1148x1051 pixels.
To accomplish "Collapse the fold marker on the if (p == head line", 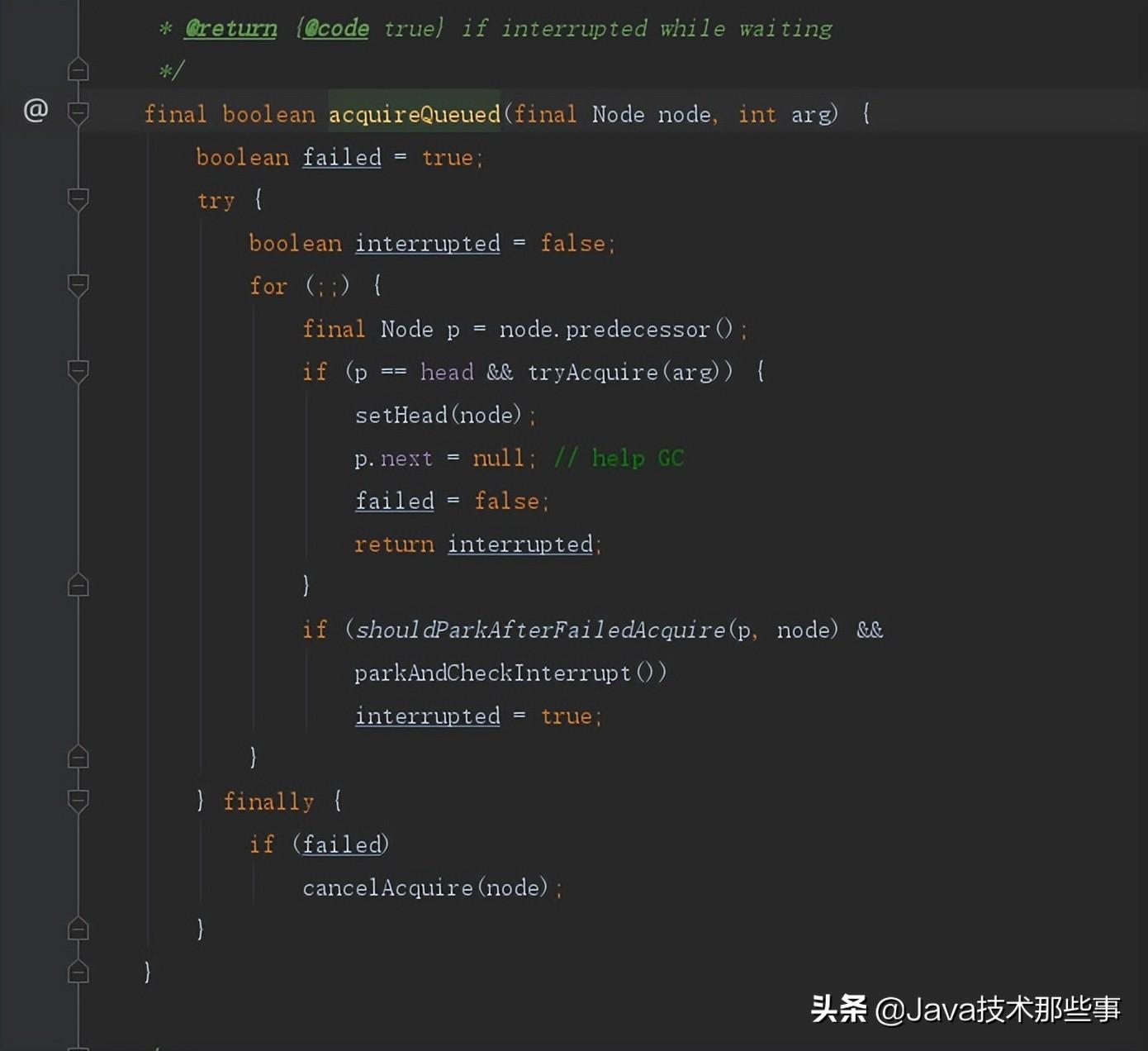I will click(x=78, y=371).
